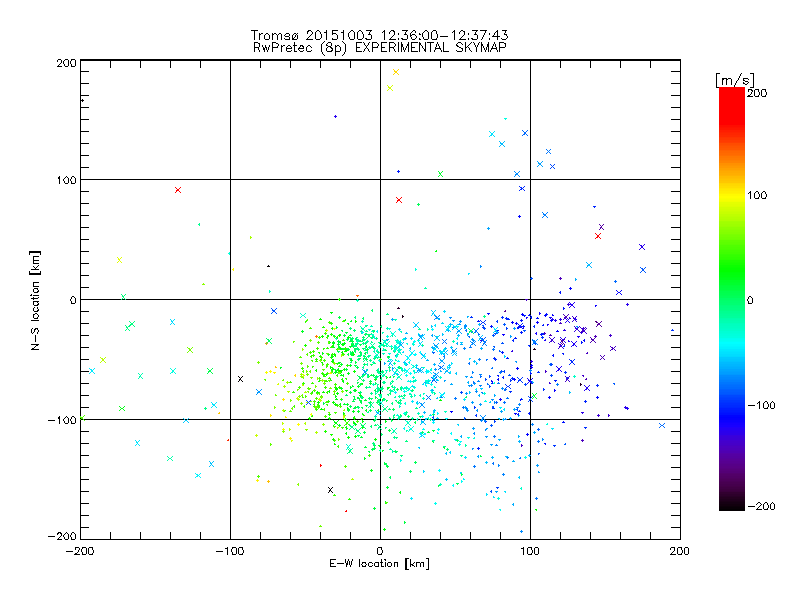Viewport: 800px width, 600px height.
Task: Select the '200' tick on the E-W axis
Action: coord(679,551)
